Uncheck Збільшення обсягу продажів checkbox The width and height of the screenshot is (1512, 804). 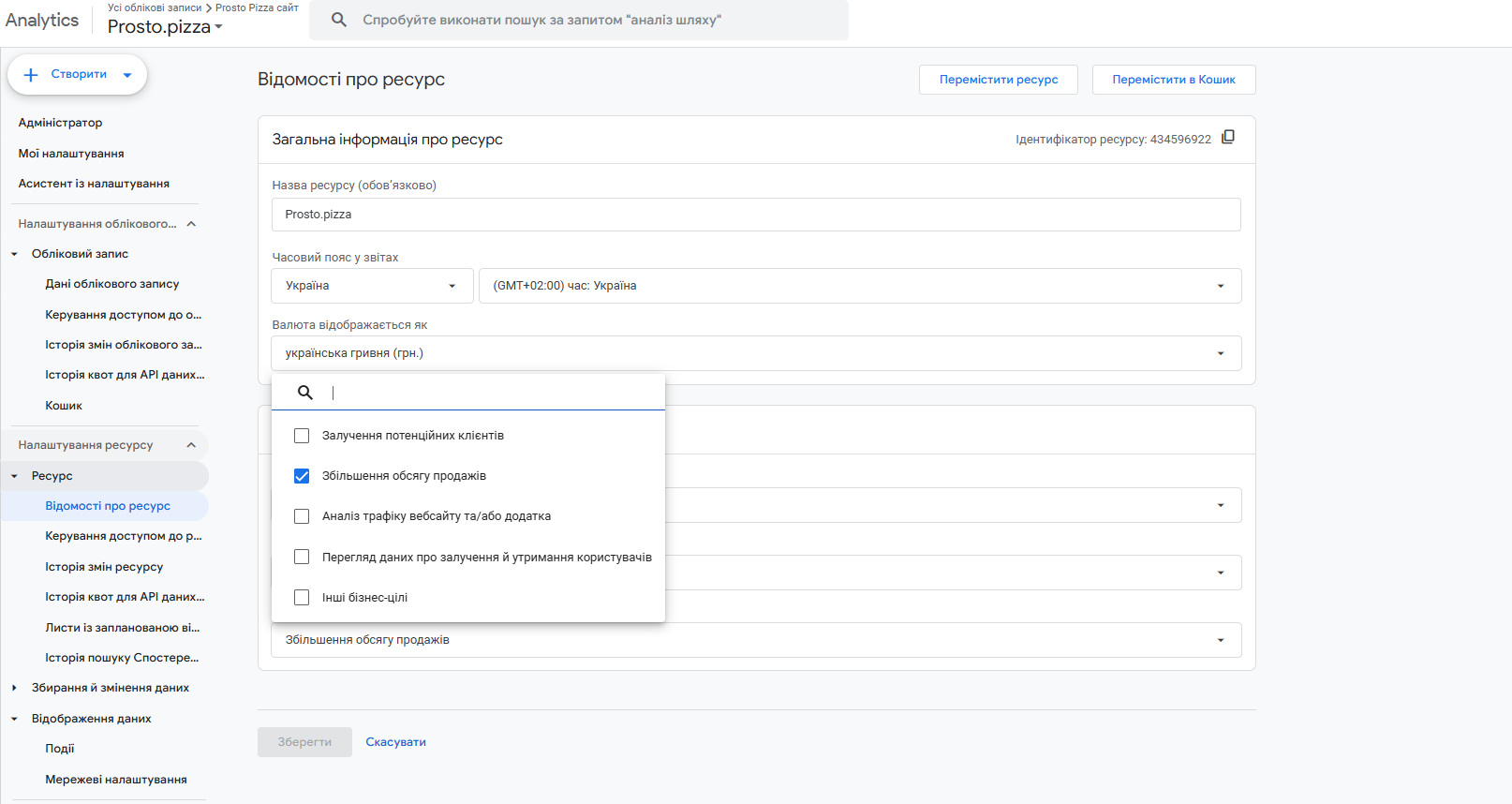[302, 476]
